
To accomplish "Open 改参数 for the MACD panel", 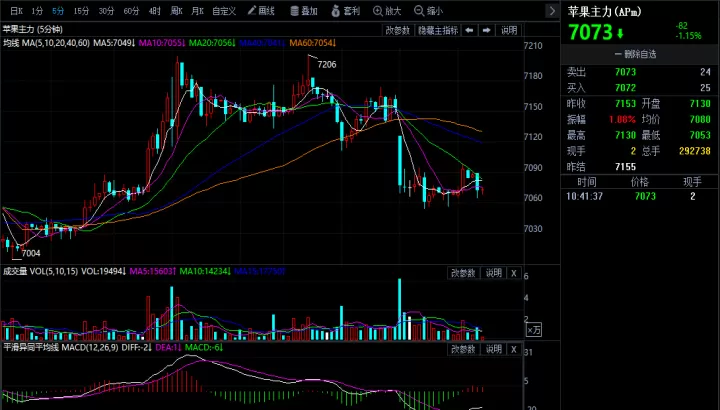I will click(x=463, y=349).
